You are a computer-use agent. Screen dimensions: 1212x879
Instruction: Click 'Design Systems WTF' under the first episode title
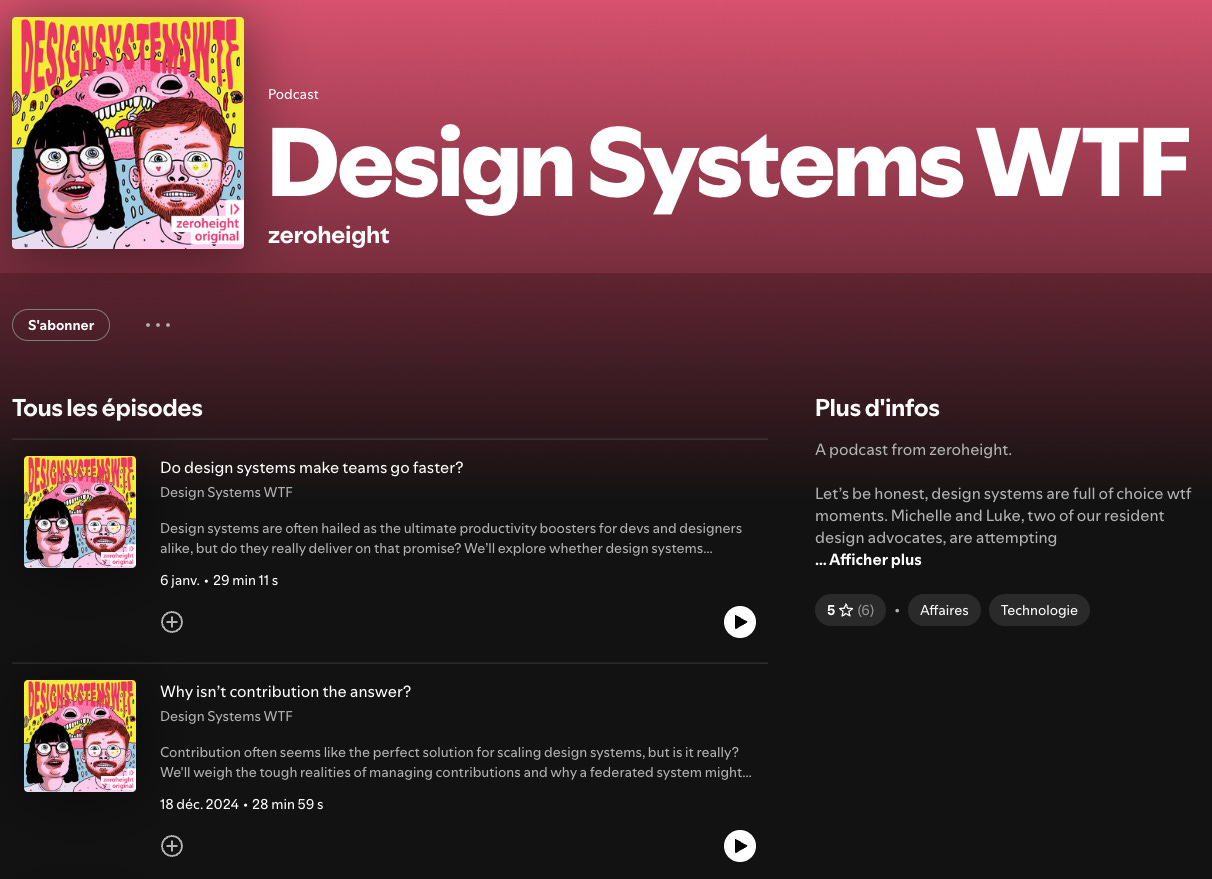tap(226, 493)
